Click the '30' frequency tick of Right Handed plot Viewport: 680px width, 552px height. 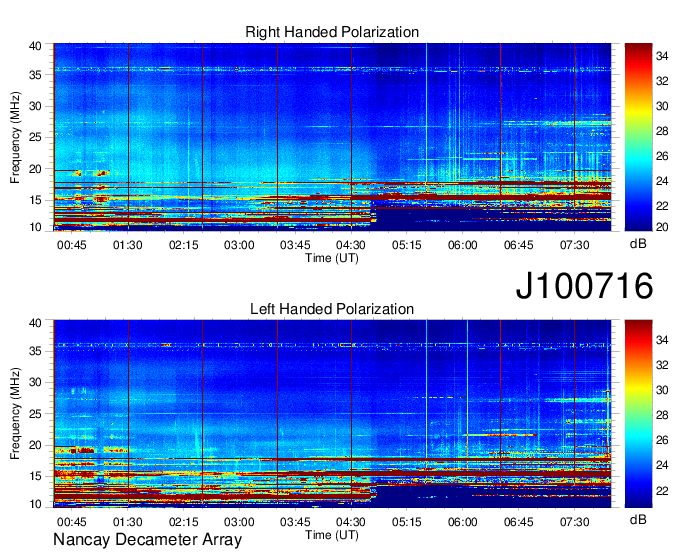tap(35, 106)
